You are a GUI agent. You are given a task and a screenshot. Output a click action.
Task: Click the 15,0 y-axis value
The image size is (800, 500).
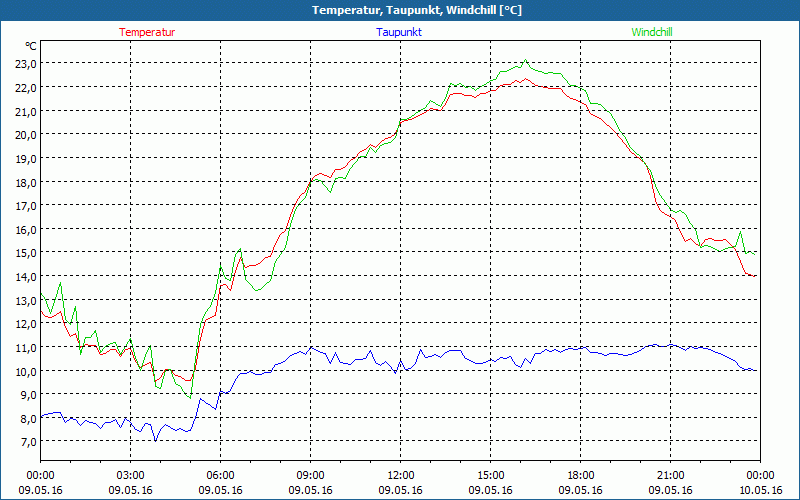pyautogui.click(x=26, y=253)
